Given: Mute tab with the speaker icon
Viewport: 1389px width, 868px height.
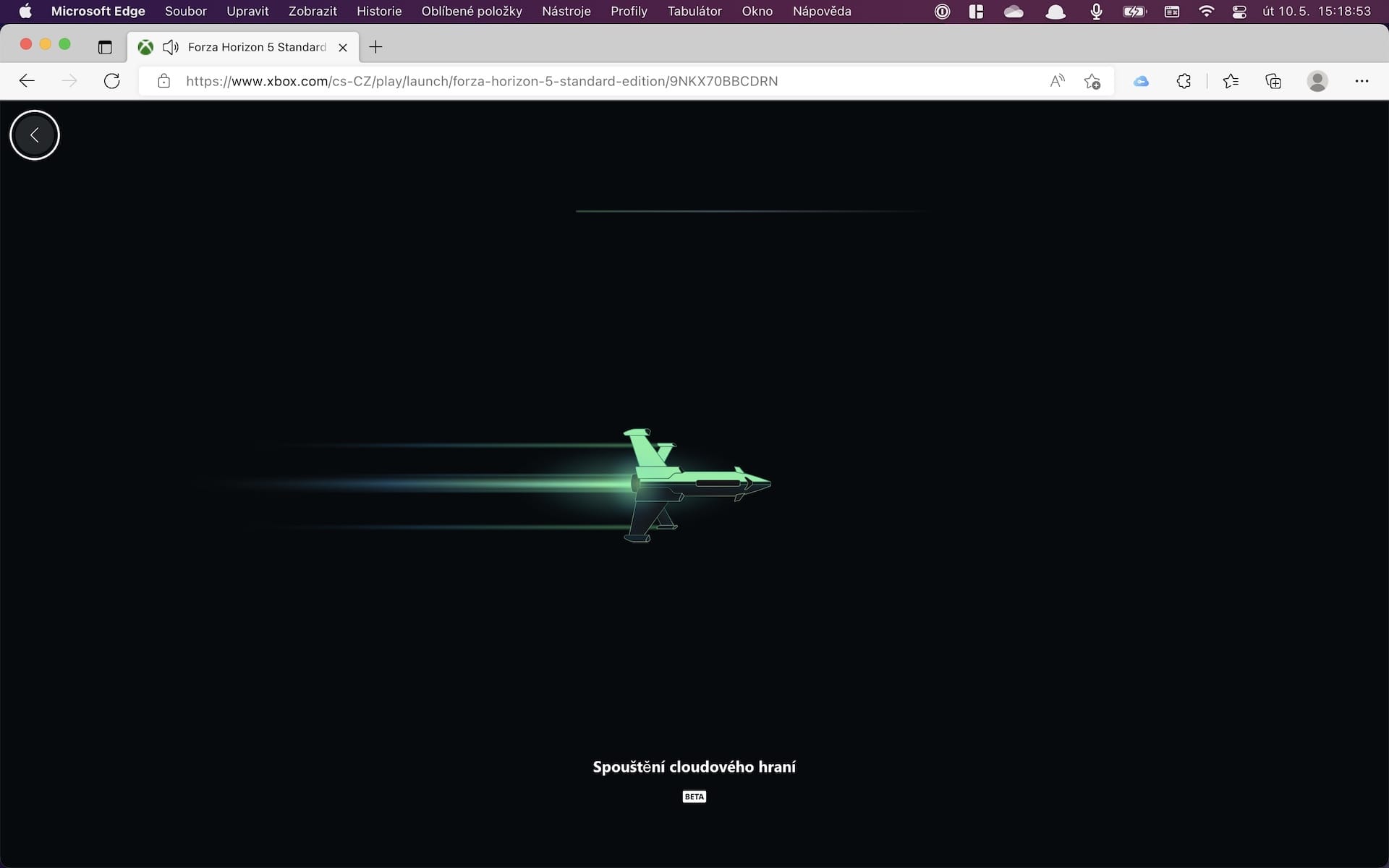Looking at the screenshot, I should (x=171, y=47).
